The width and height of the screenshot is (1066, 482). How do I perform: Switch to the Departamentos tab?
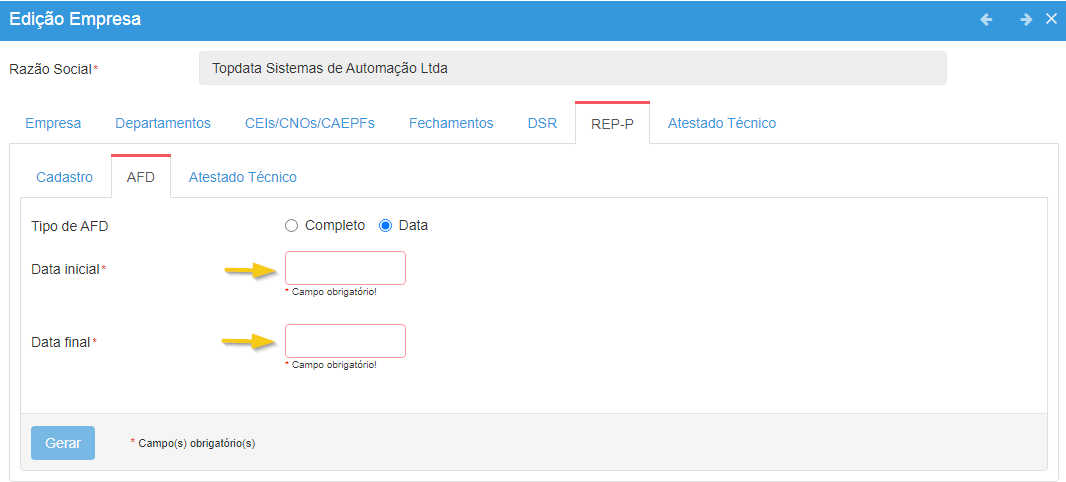pos(163,123)
